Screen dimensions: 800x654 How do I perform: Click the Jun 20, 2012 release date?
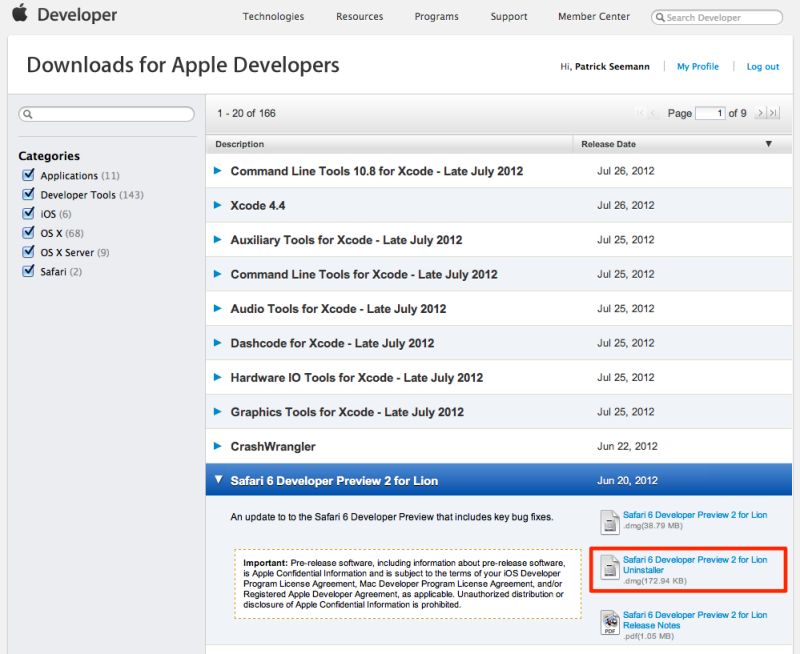point(627,481)
